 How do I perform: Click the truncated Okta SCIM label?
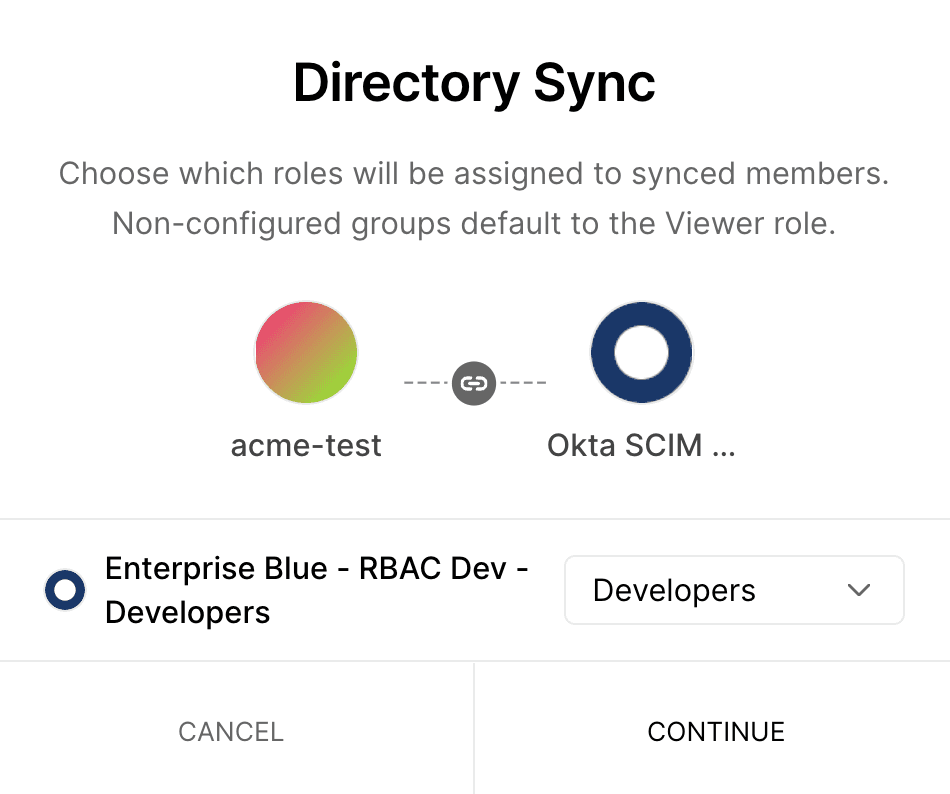click(x=641, y=445)
